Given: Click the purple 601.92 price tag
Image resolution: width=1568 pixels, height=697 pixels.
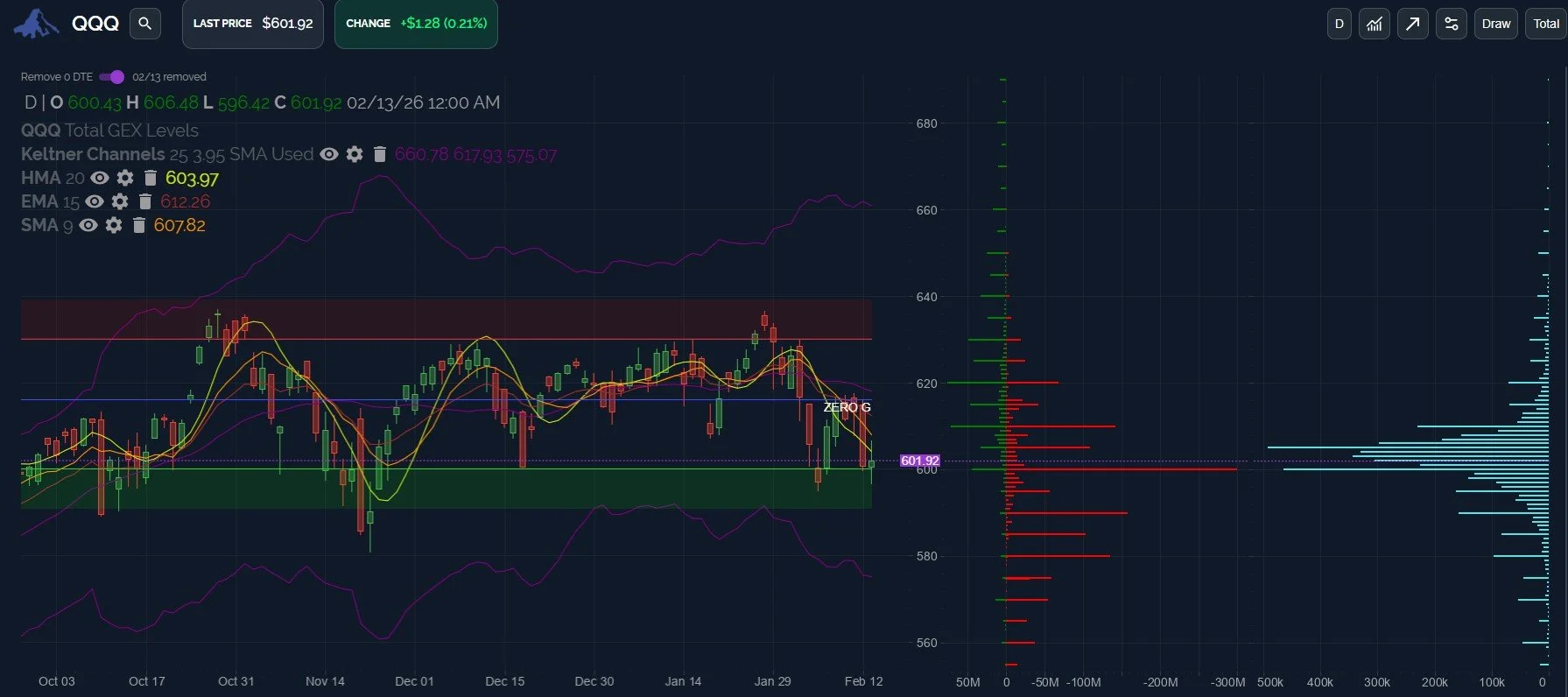Looking at the screenshot, I should (920, 461).
